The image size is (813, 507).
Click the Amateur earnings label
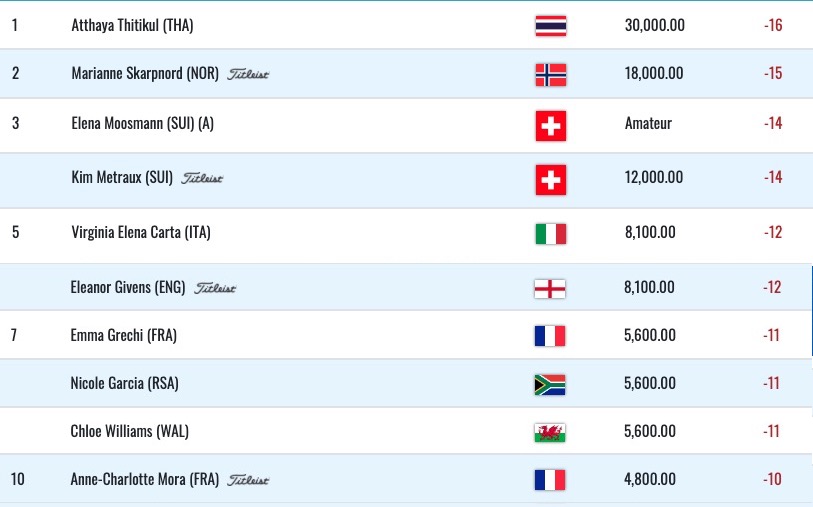[x=648, y=123]
